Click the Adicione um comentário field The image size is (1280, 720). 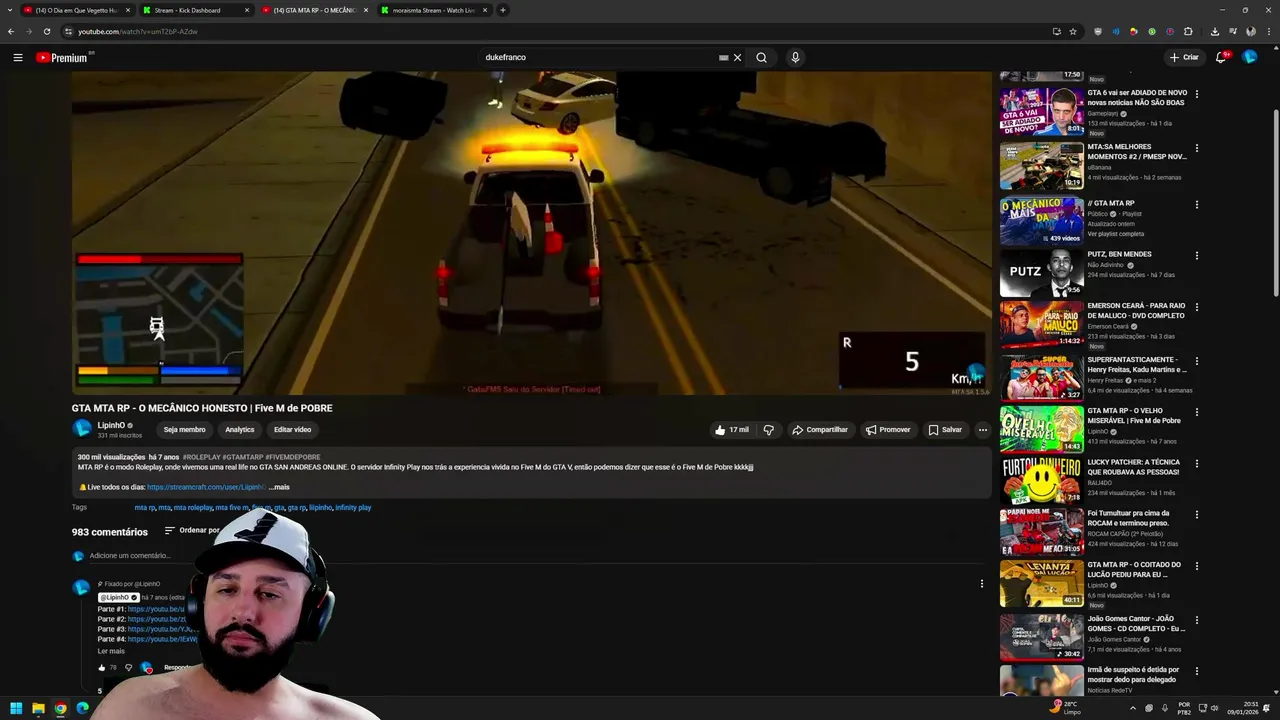pos(130,556)
